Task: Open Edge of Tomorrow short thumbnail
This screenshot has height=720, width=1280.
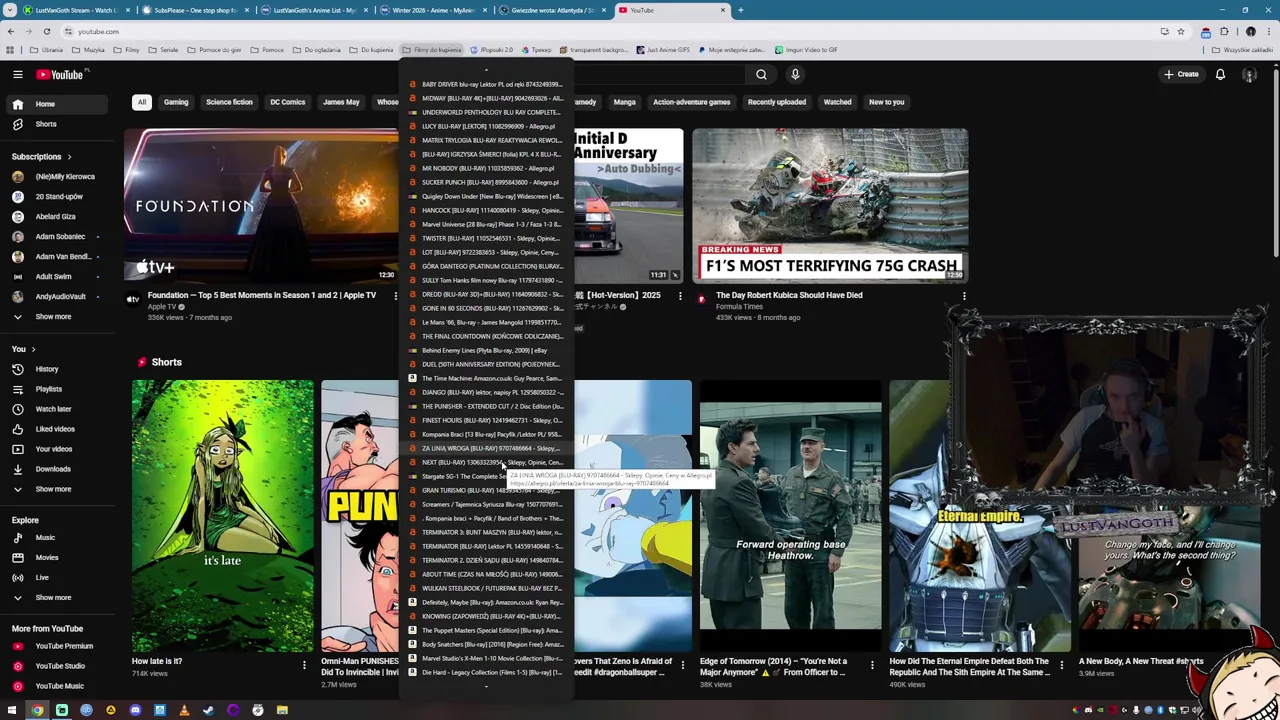Action: [790, 515]
